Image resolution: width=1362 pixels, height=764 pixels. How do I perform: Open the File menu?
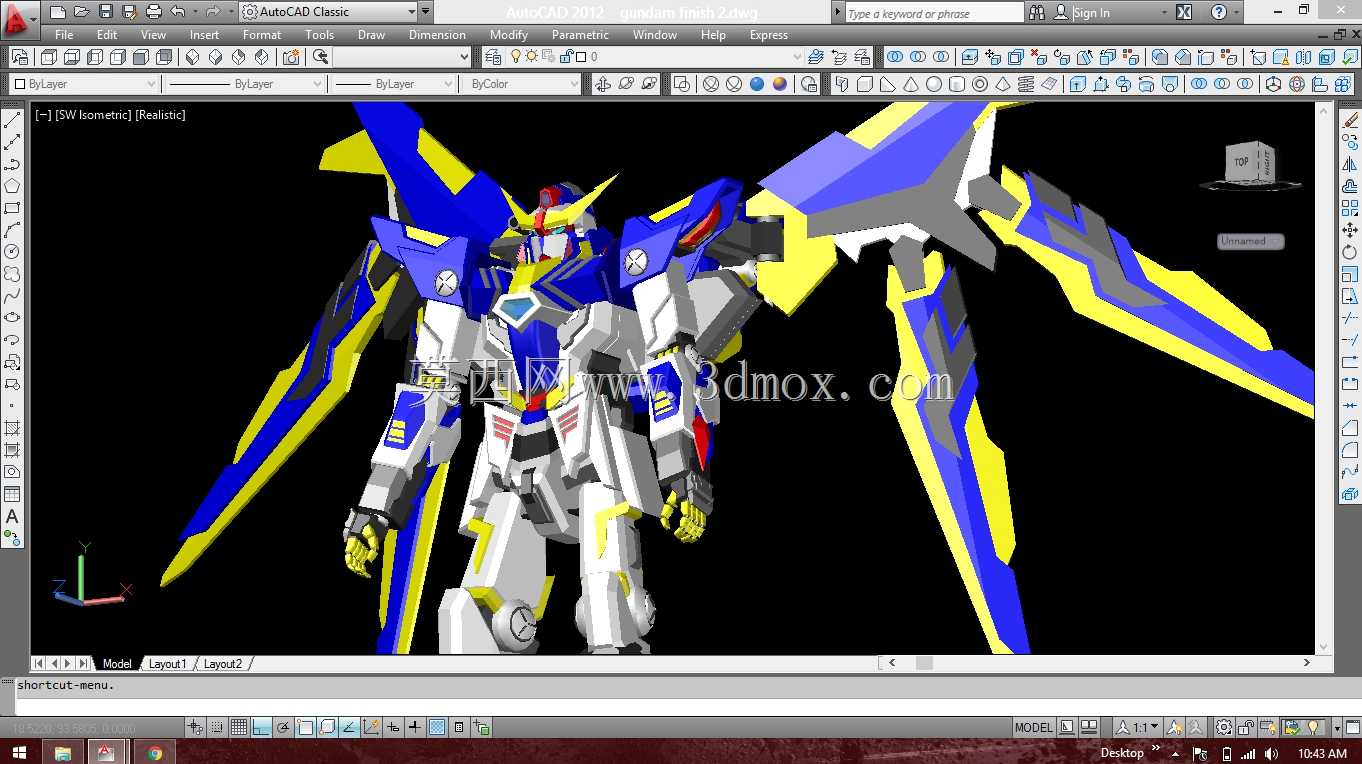click(x=64, y=35)
